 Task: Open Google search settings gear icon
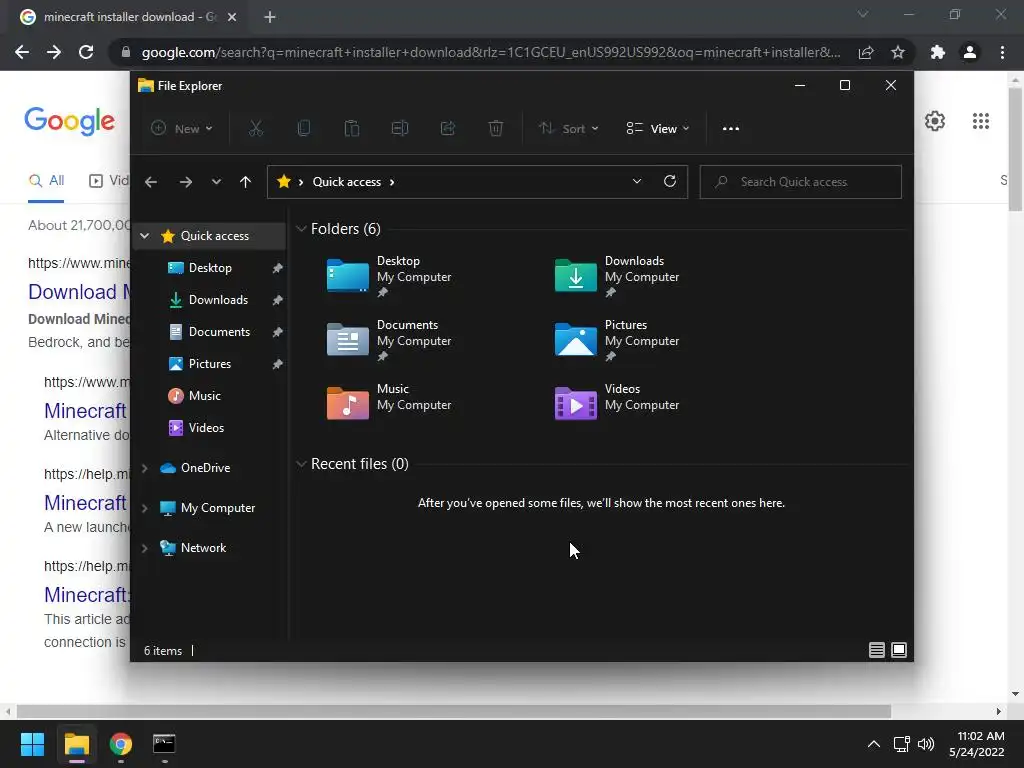[x=935, y=121]
